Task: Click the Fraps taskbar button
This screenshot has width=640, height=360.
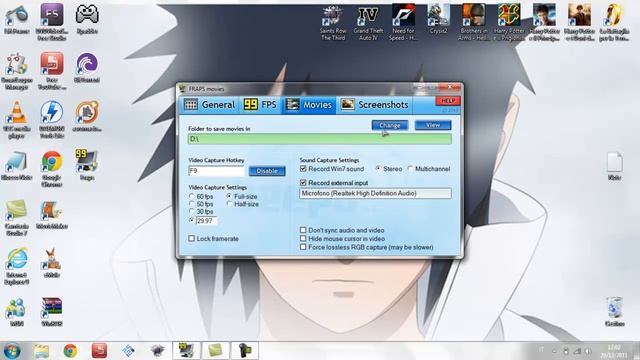Action: tap(186, 351)
